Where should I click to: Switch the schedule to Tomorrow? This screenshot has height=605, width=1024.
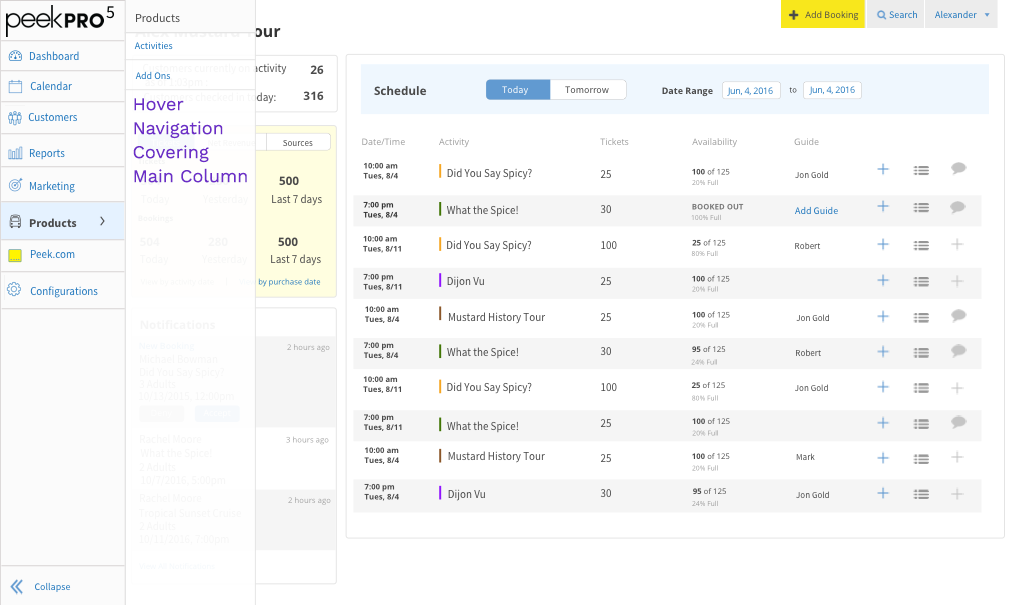(587, 90)
